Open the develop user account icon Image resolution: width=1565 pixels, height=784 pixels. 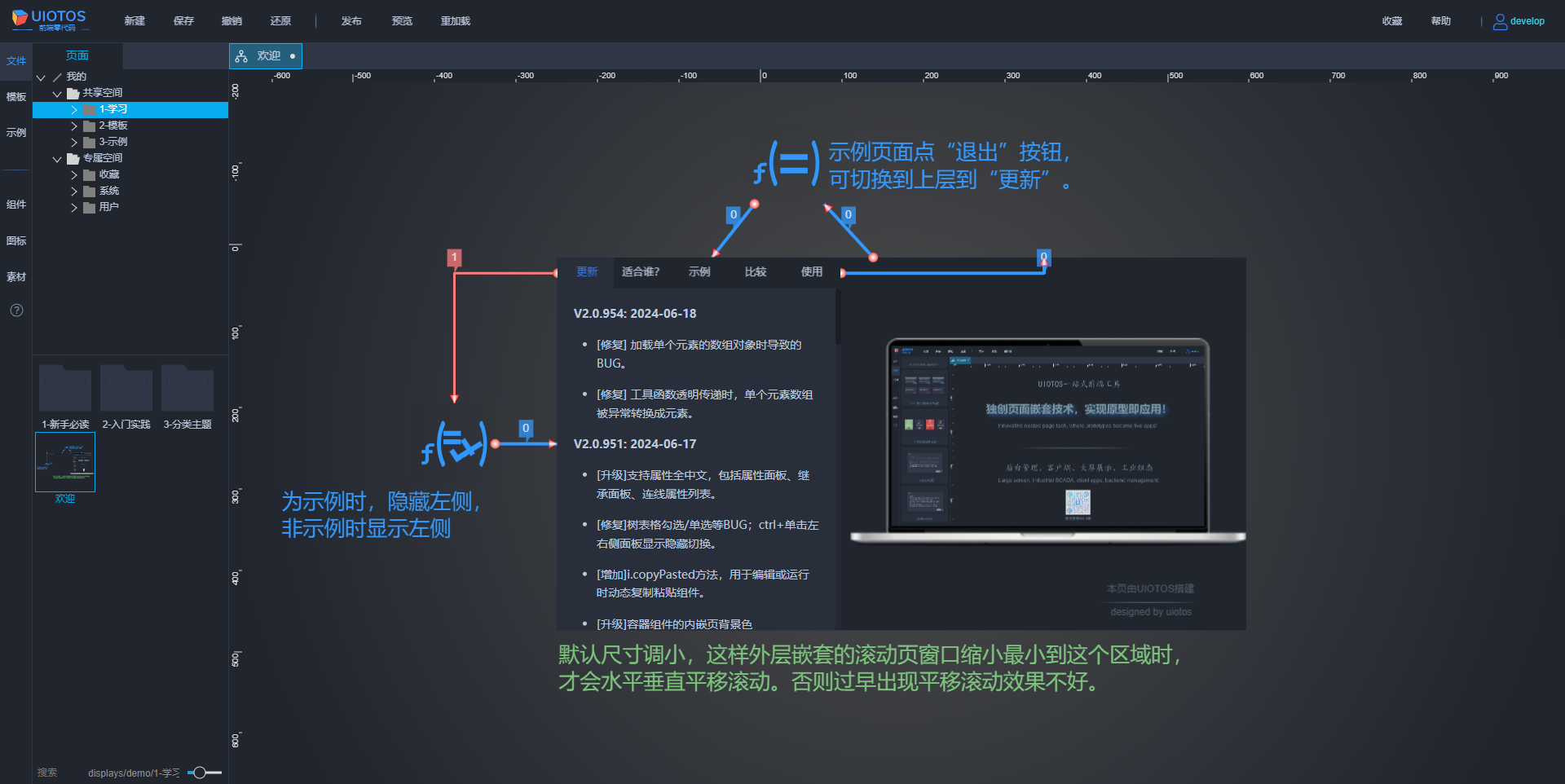(1500, 21)
